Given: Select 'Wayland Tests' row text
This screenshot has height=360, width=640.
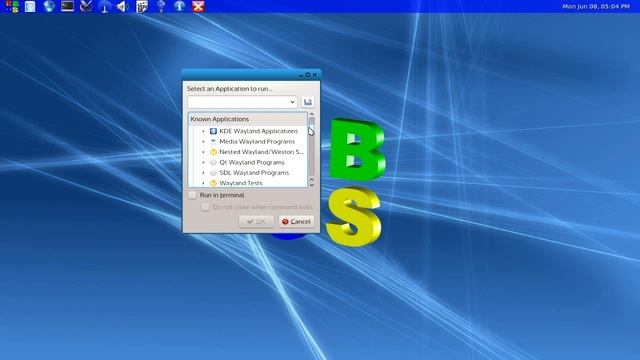Looking at the screenshot, I should [241, 183].
